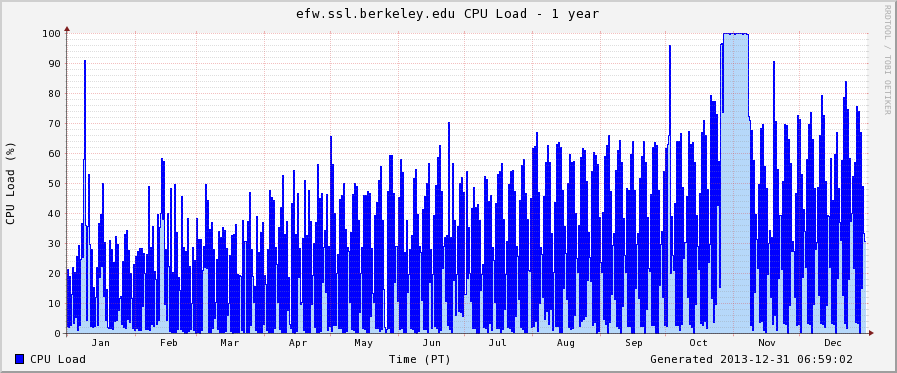
Task: Select the Feb label on time axis
Action: click(x=168, y=343)
